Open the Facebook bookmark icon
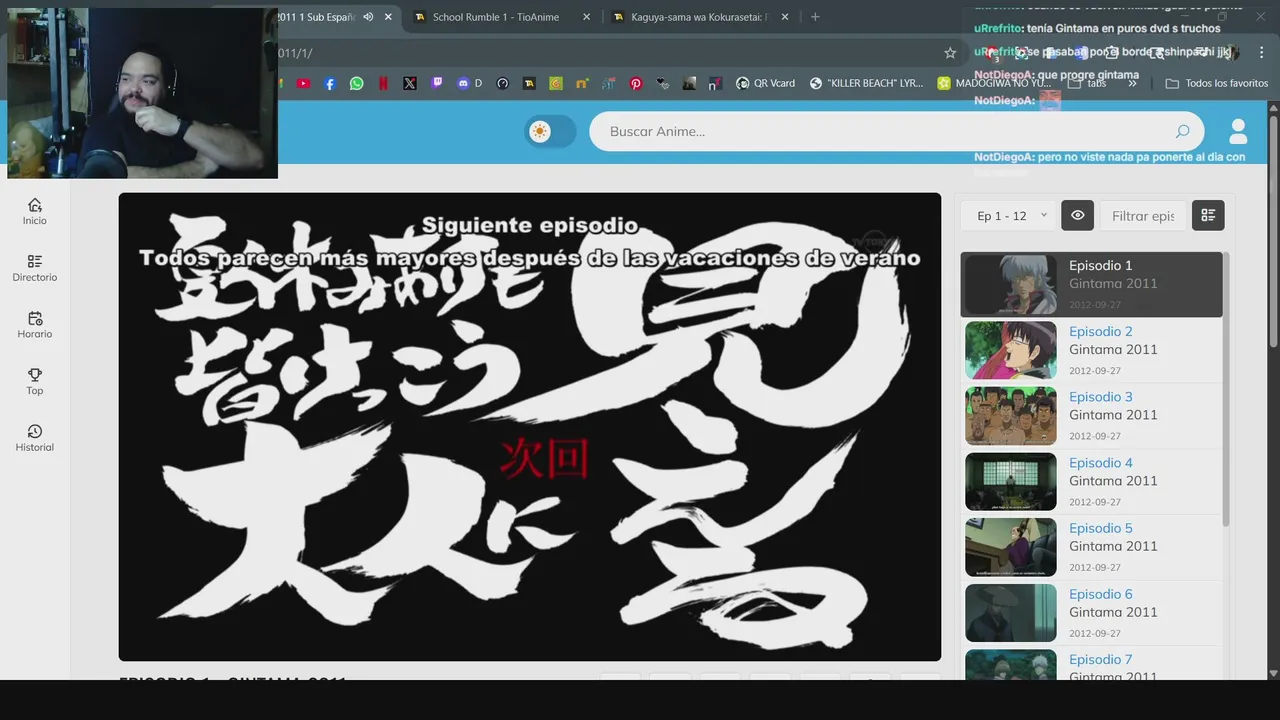This screenshot has height=720, width=1280. tap(330, 83)
